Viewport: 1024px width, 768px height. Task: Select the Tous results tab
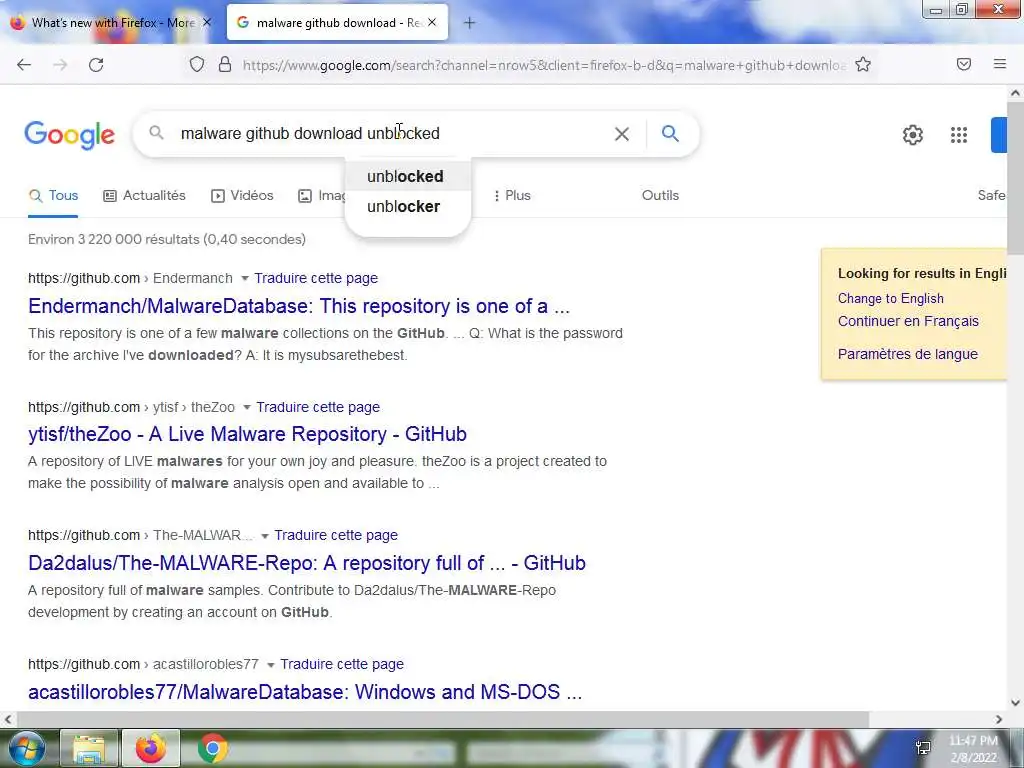[54, 196]
